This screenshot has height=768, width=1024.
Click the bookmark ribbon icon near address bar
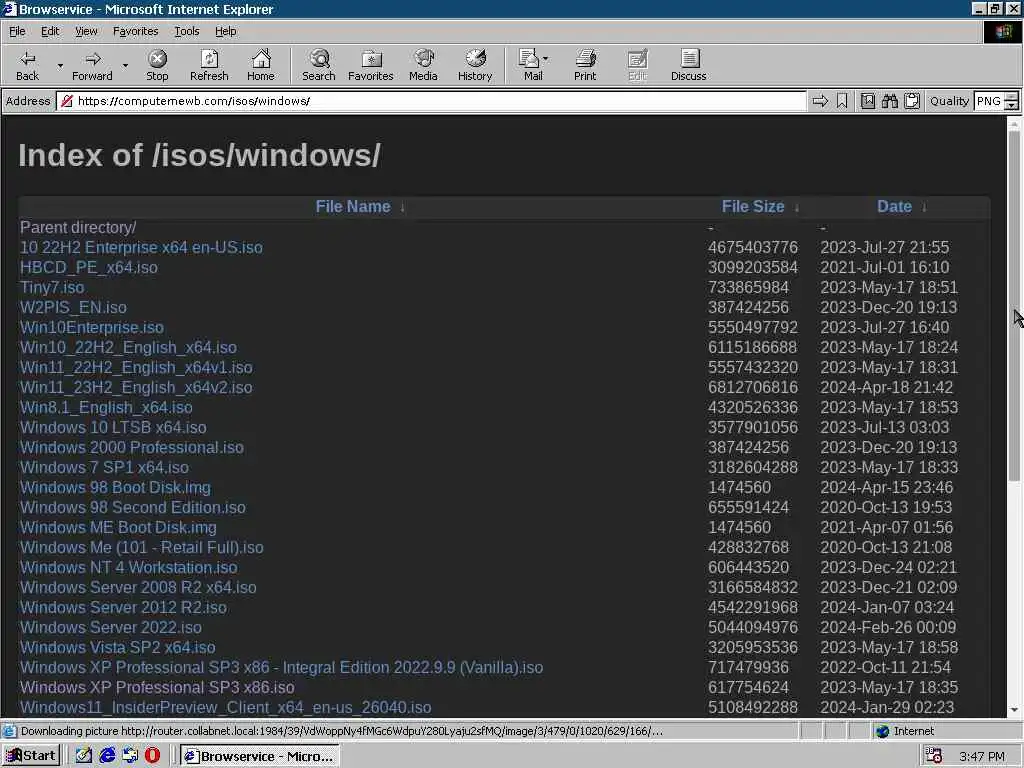[842, 101]
